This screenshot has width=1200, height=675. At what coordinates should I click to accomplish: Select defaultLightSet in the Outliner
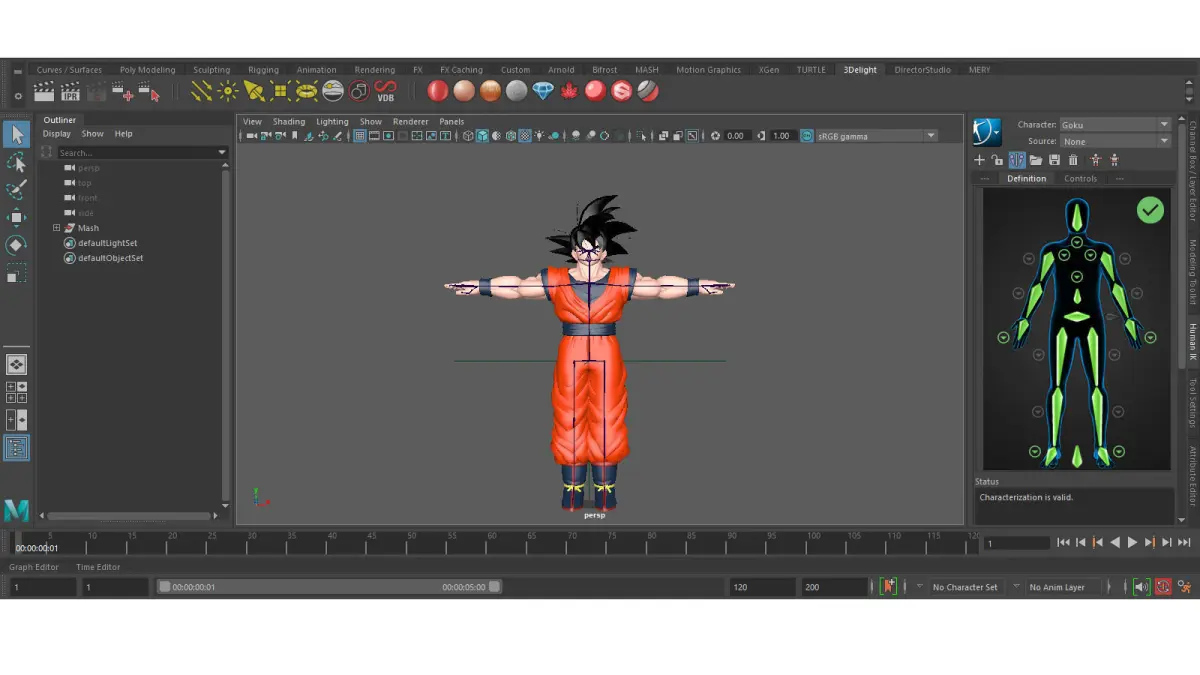(107, 243)
